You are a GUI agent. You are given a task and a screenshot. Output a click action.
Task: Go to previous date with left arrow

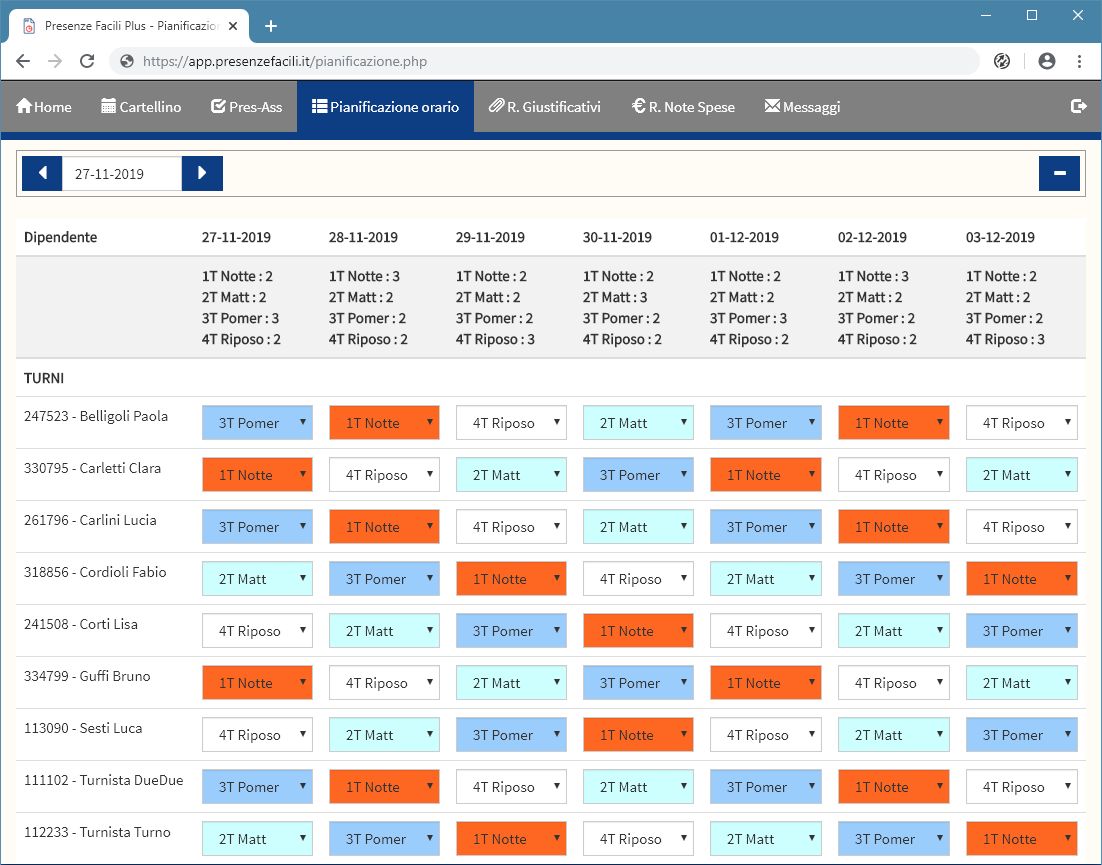42,173
